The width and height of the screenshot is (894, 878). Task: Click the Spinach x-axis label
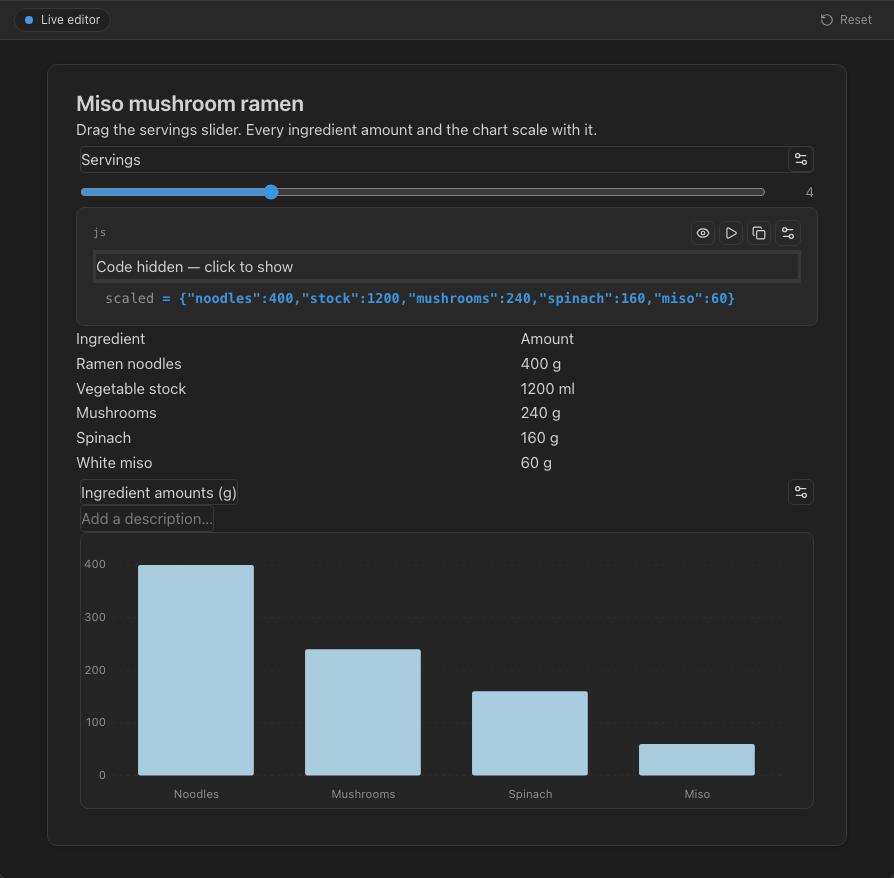pos(530,794)
